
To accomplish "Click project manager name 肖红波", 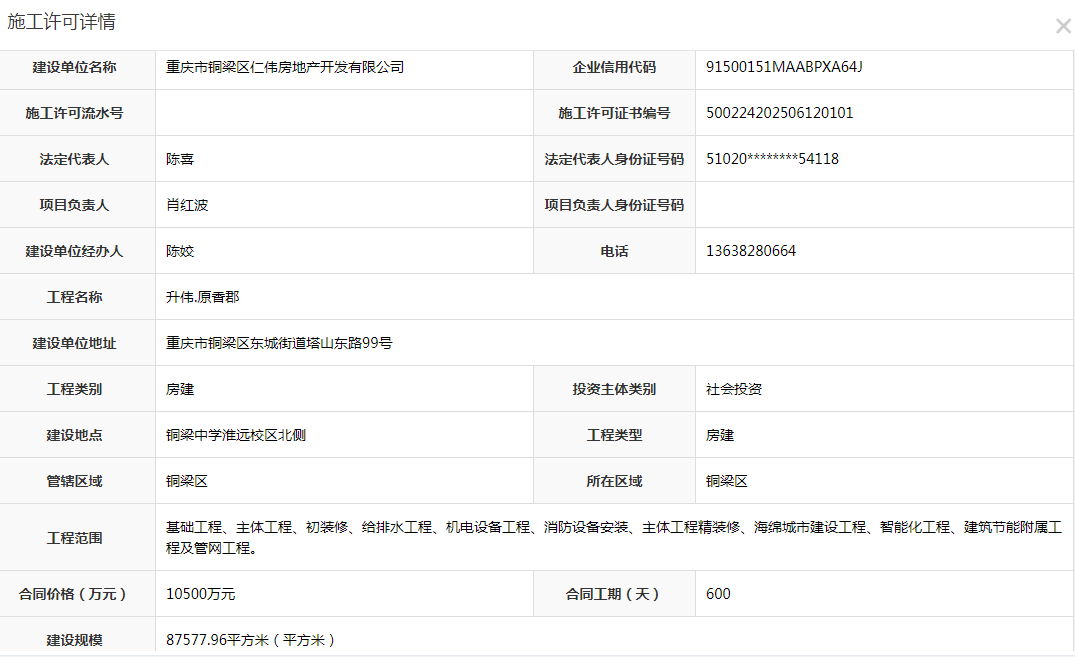I will [187, 205].
